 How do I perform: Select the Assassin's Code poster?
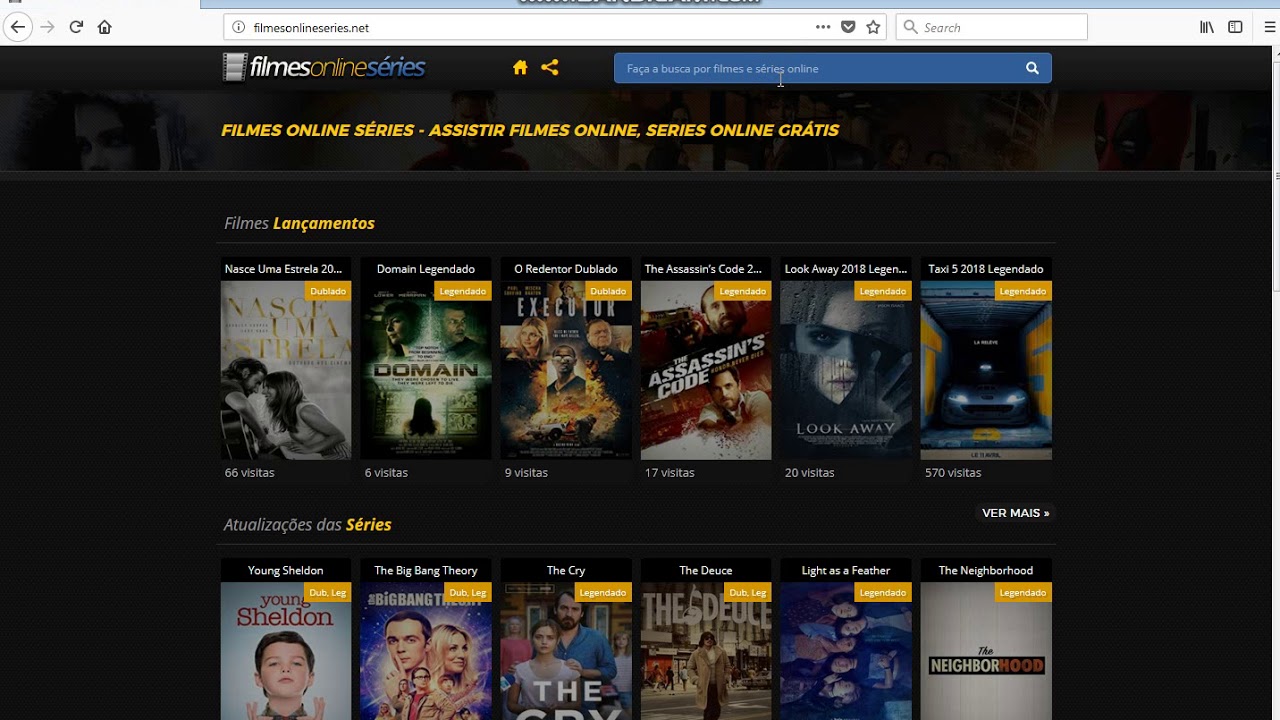tap(706, 370)
